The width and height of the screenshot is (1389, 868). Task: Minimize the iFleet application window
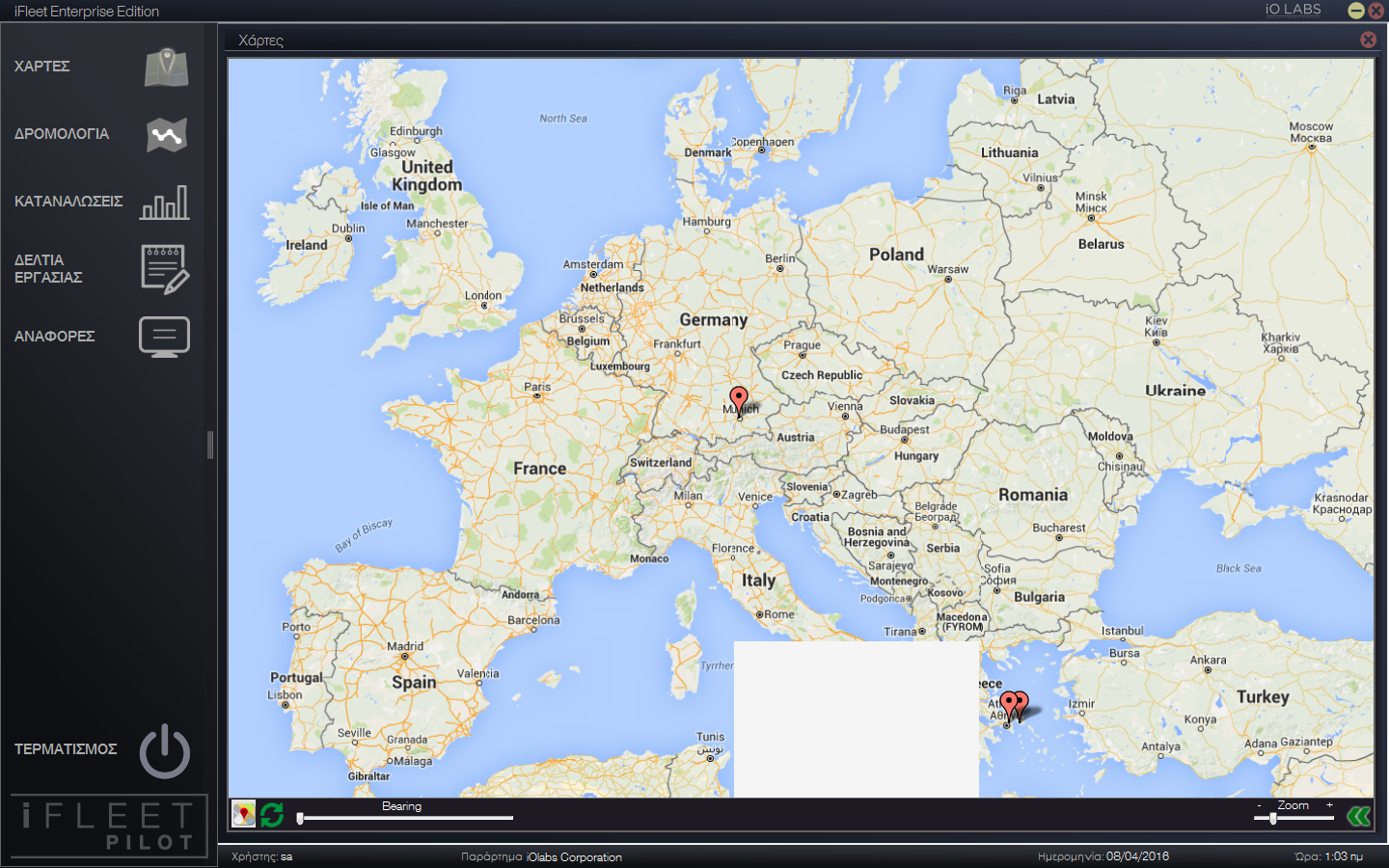pos(1355,11)
